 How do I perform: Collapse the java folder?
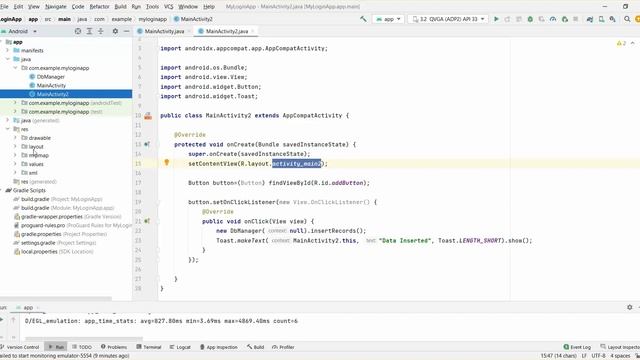pos(7,59)
